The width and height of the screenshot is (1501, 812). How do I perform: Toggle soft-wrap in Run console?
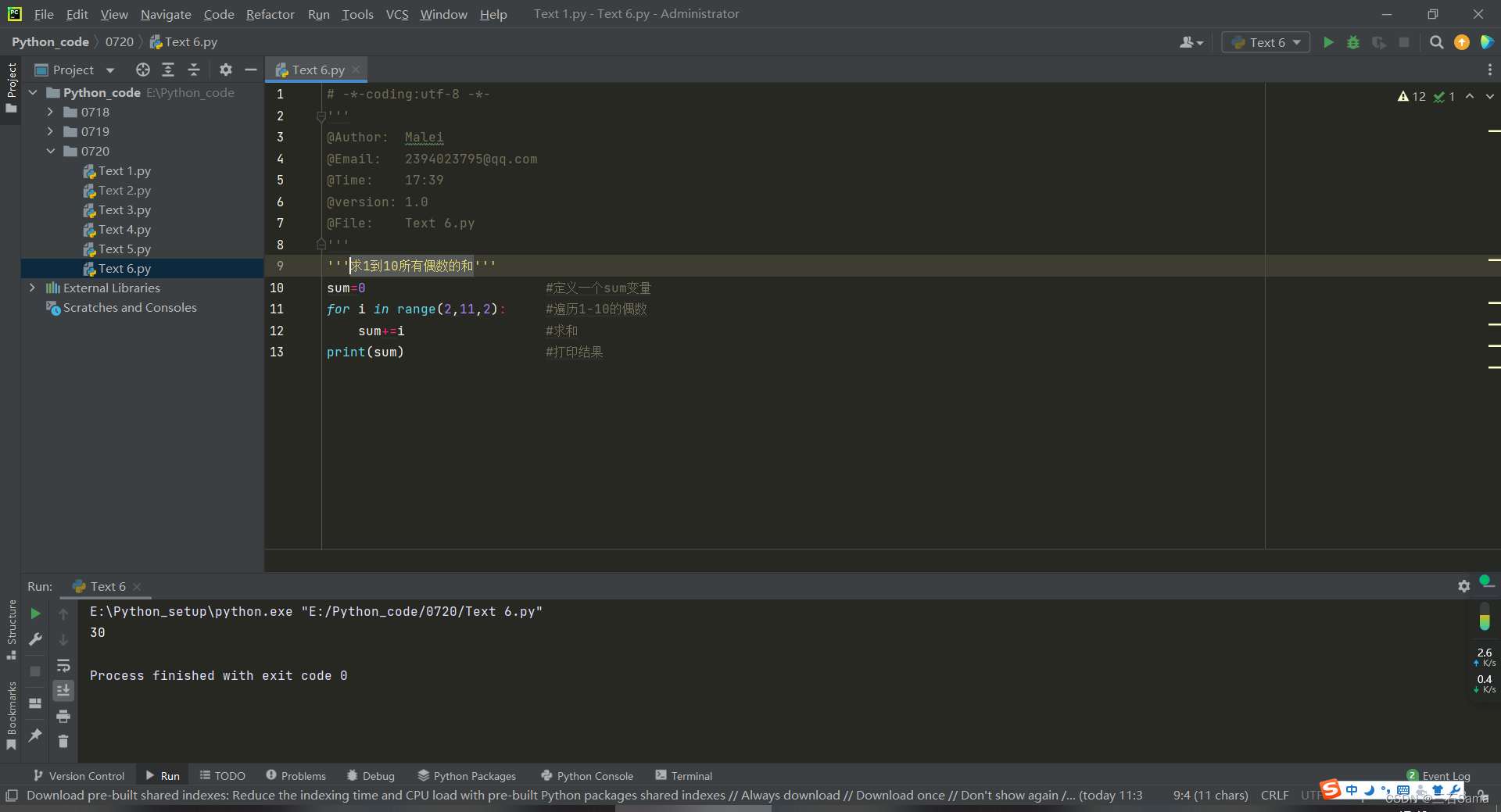63,666
